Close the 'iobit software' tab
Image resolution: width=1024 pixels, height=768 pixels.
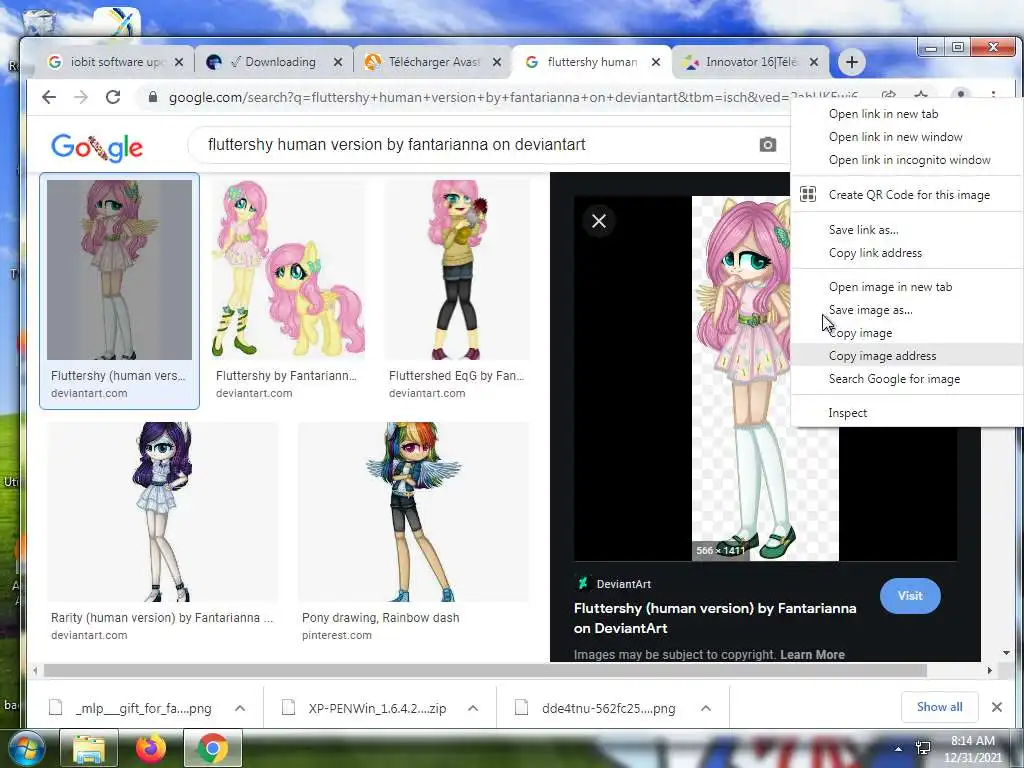click(179, 62)
